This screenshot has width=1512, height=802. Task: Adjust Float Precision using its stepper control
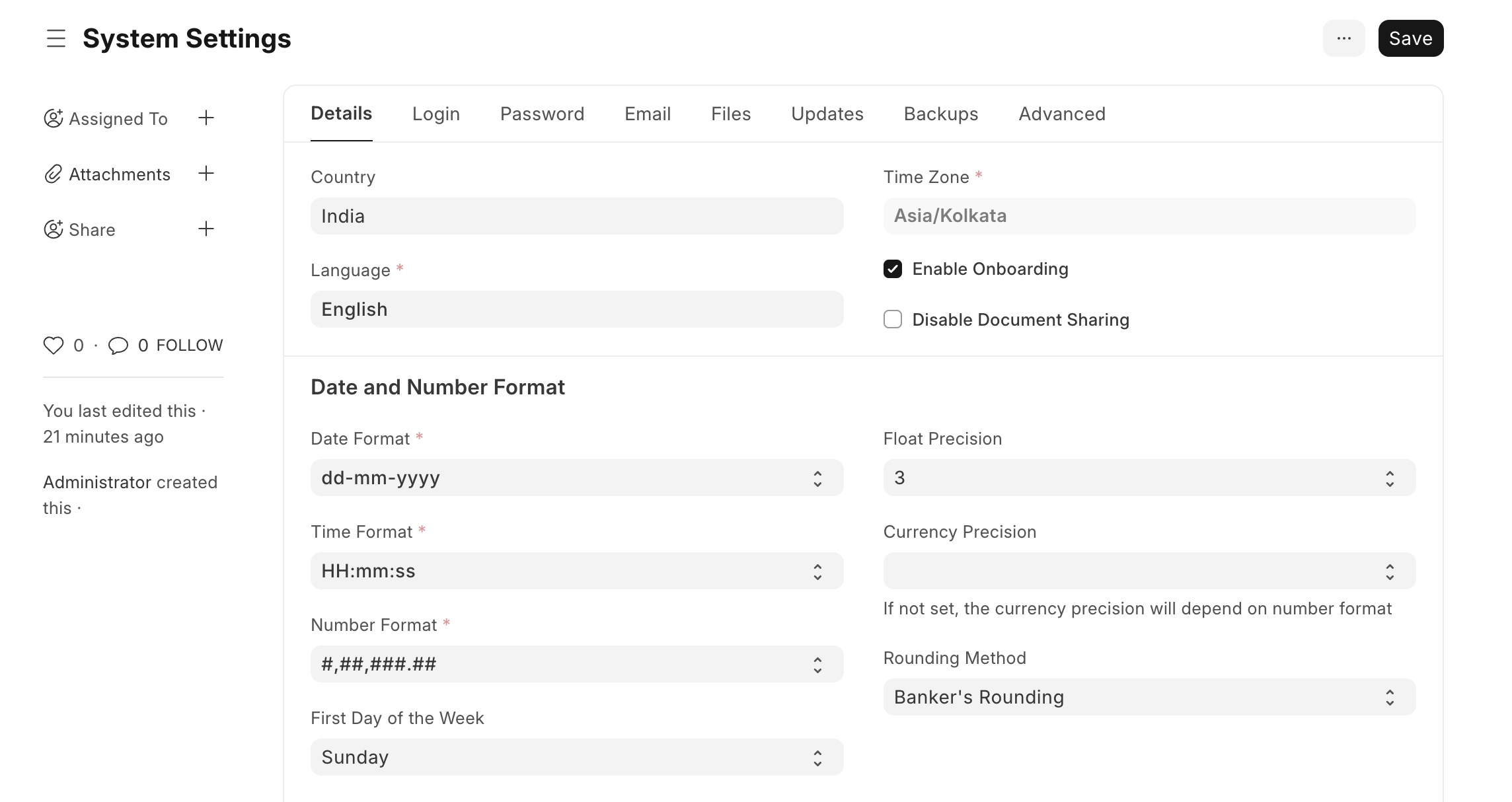(x=1390, y=477)
